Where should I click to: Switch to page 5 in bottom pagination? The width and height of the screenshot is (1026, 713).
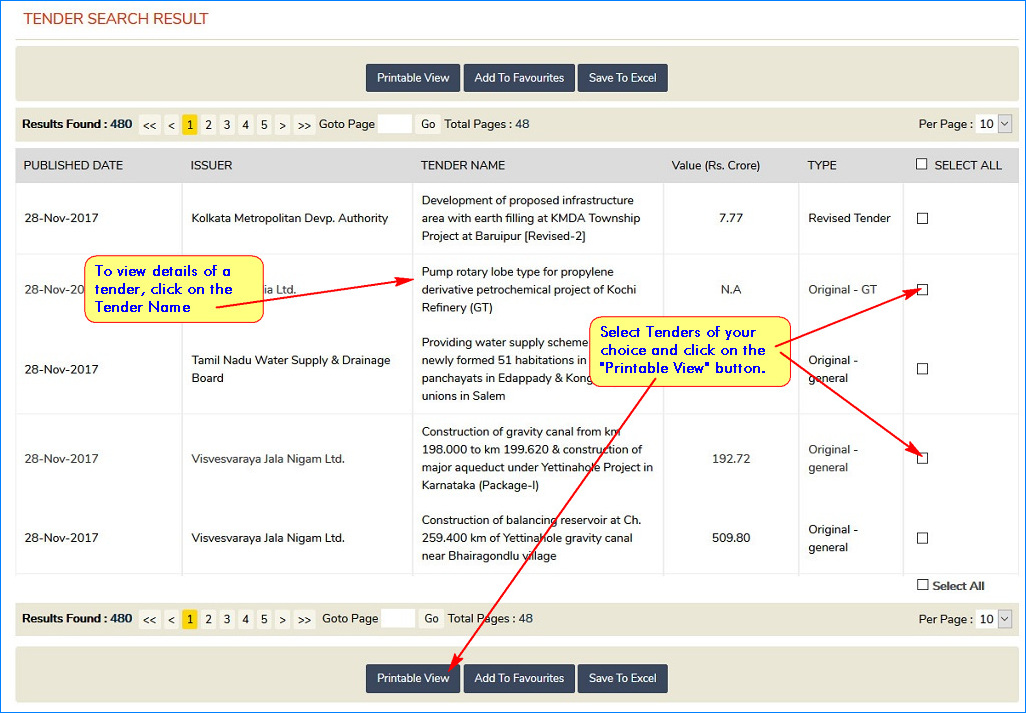coord(264,619)
